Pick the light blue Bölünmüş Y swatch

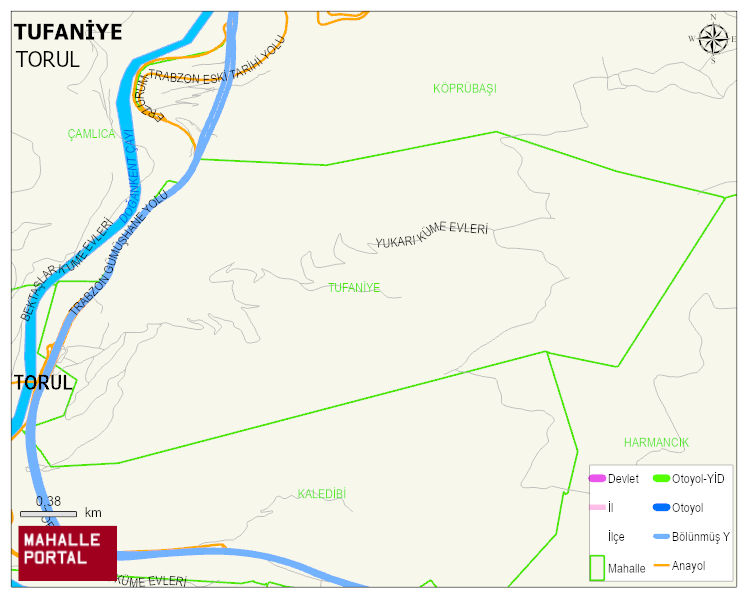pyautogui.click(x=661, y=537)
